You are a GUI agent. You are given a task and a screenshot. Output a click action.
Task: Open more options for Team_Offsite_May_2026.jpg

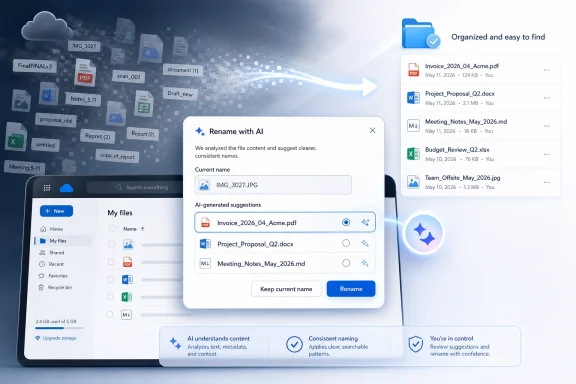[x=546, y=182]
